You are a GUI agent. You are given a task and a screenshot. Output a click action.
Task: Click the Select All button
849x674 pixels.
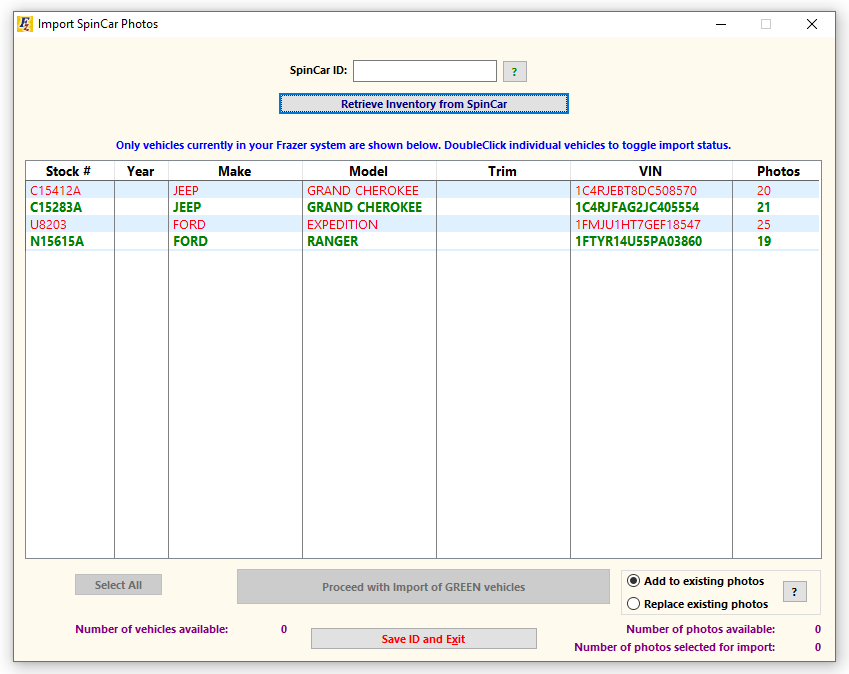click(119, 585)
